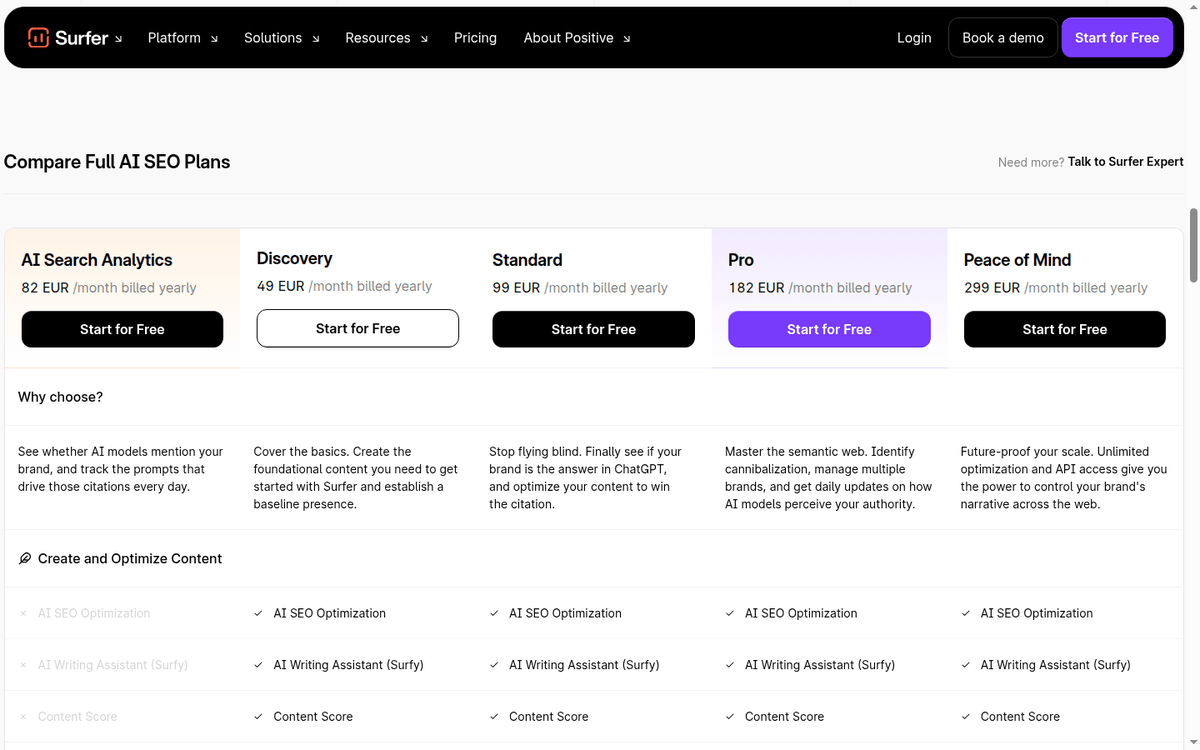Click Discovery's Content Score checkmark
The height and width of the screenshot is (750, 1200).
point(259,717)
